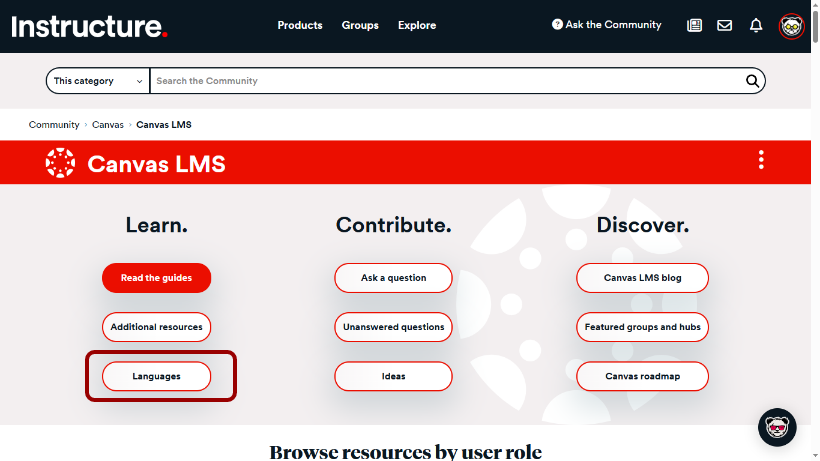
Task: Open the Languages button
Action: [x=156, y=376]
